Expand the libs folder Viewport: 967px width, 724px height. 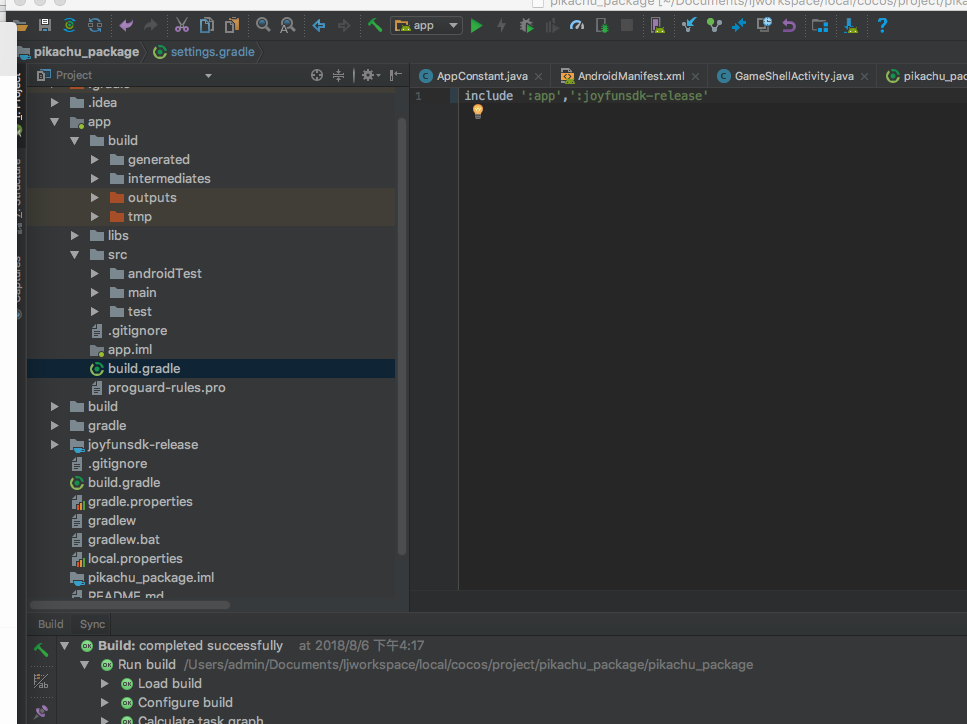tap(75, 236)
